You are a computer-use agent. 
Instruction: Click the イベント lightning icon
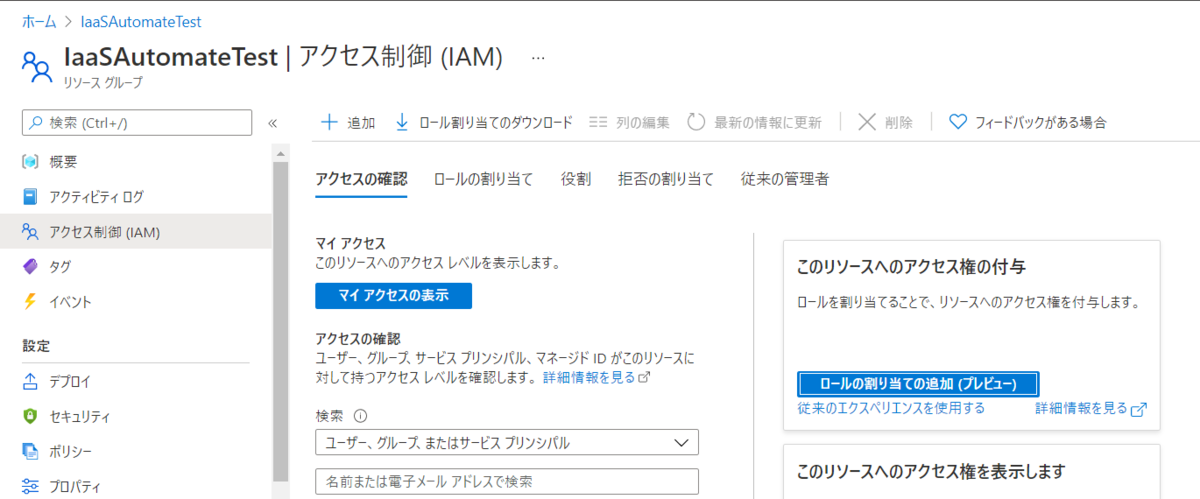(30, 302)
